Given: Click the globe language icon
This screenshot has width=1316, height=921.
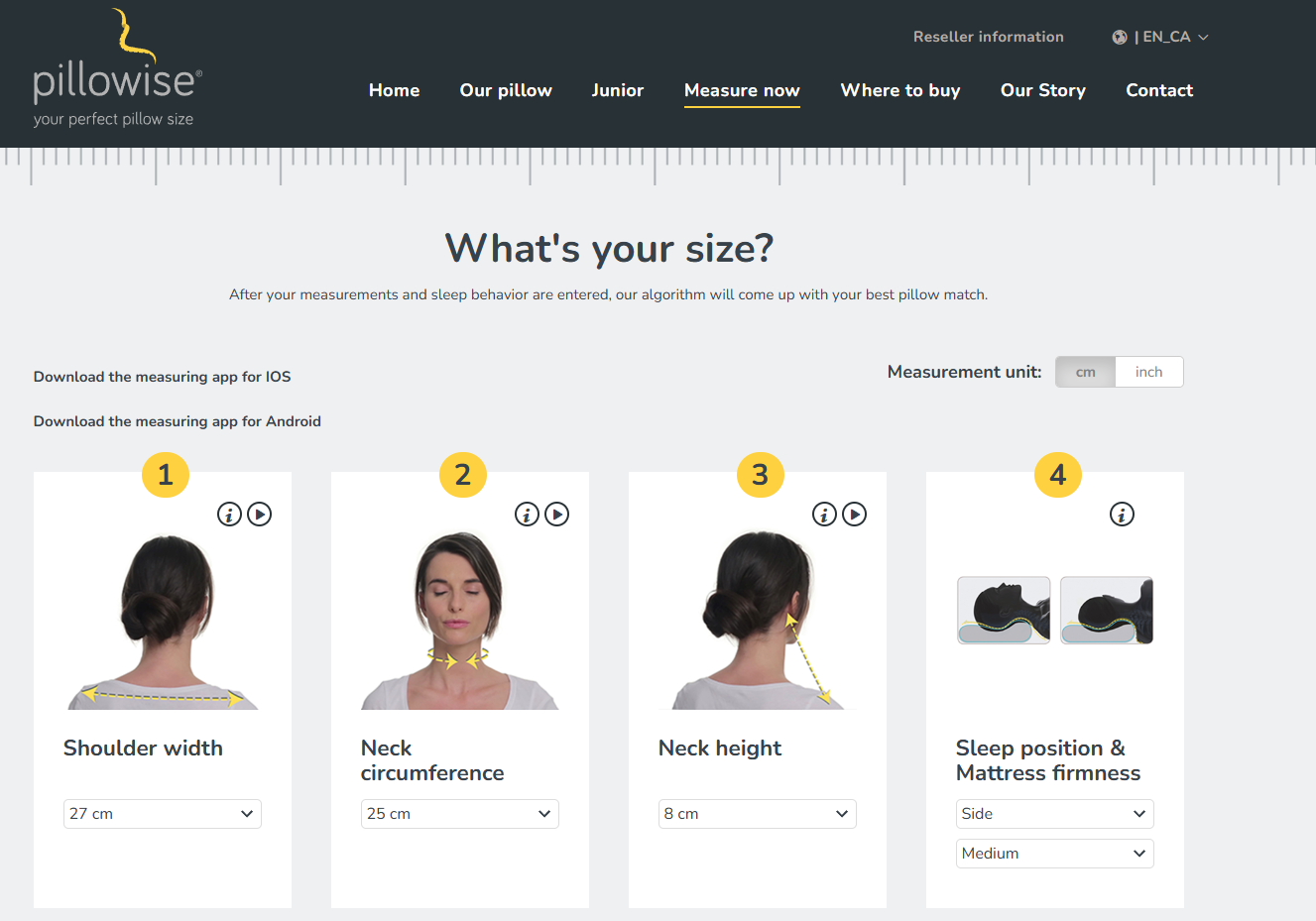Looking at the screenshot, I should tap(1120, 38).
